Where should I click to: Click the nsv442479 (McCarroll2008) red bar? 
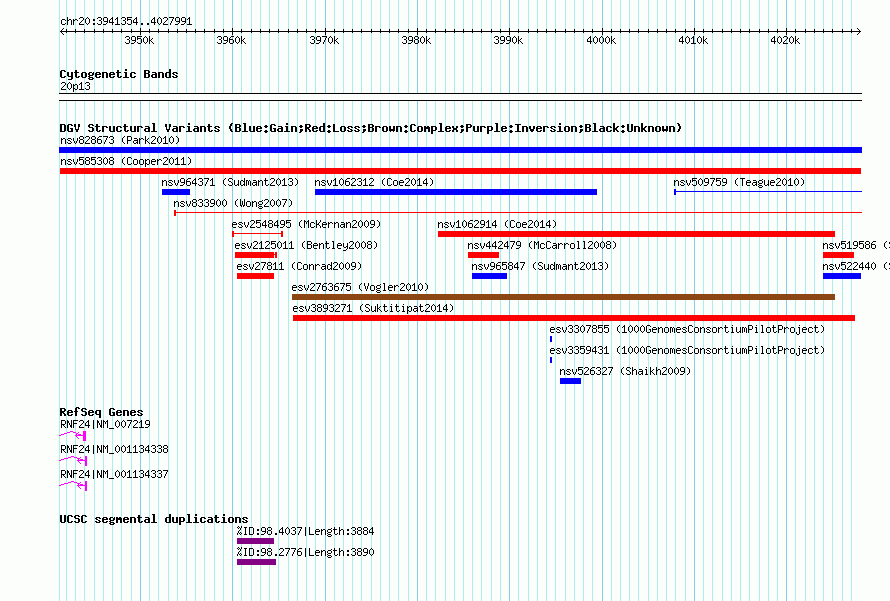coord(483,255)
